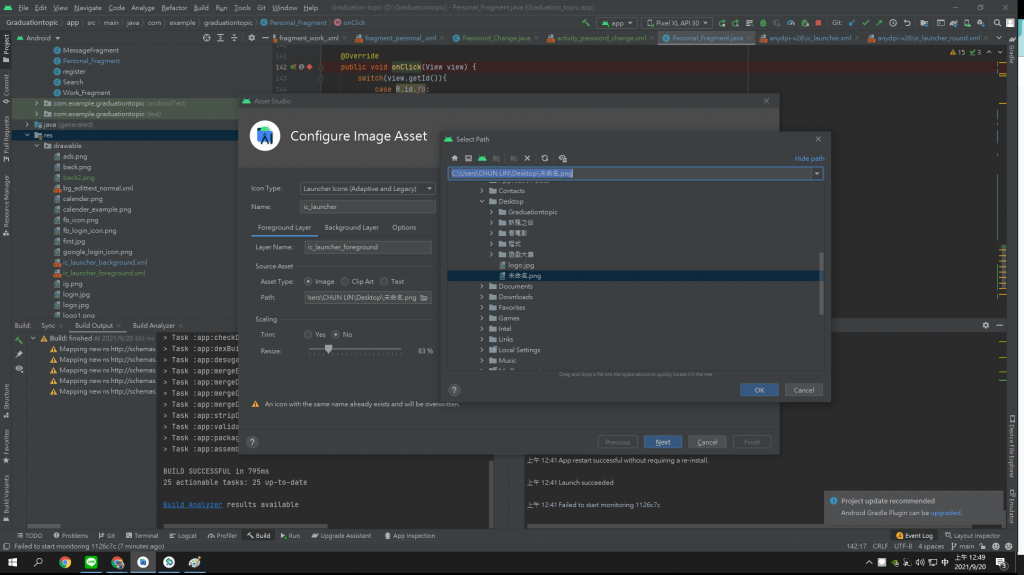Click the Delete (X) icon in Select Path toolbar
The width and height of the screenshot is (1024, 575).
click(x=527, y=158)
